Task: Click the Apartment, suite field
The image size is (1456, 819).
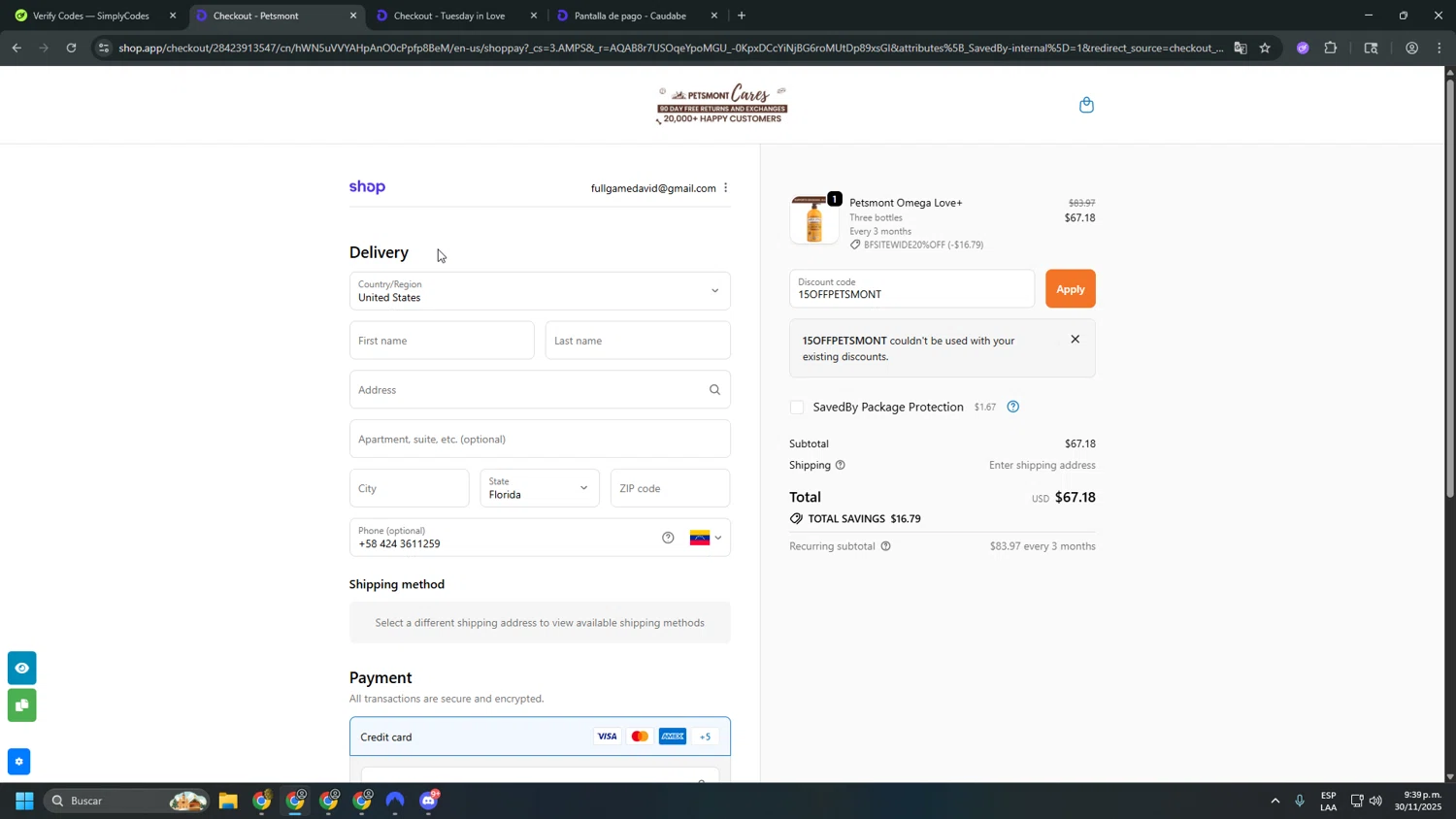Action: pos(540,439)
